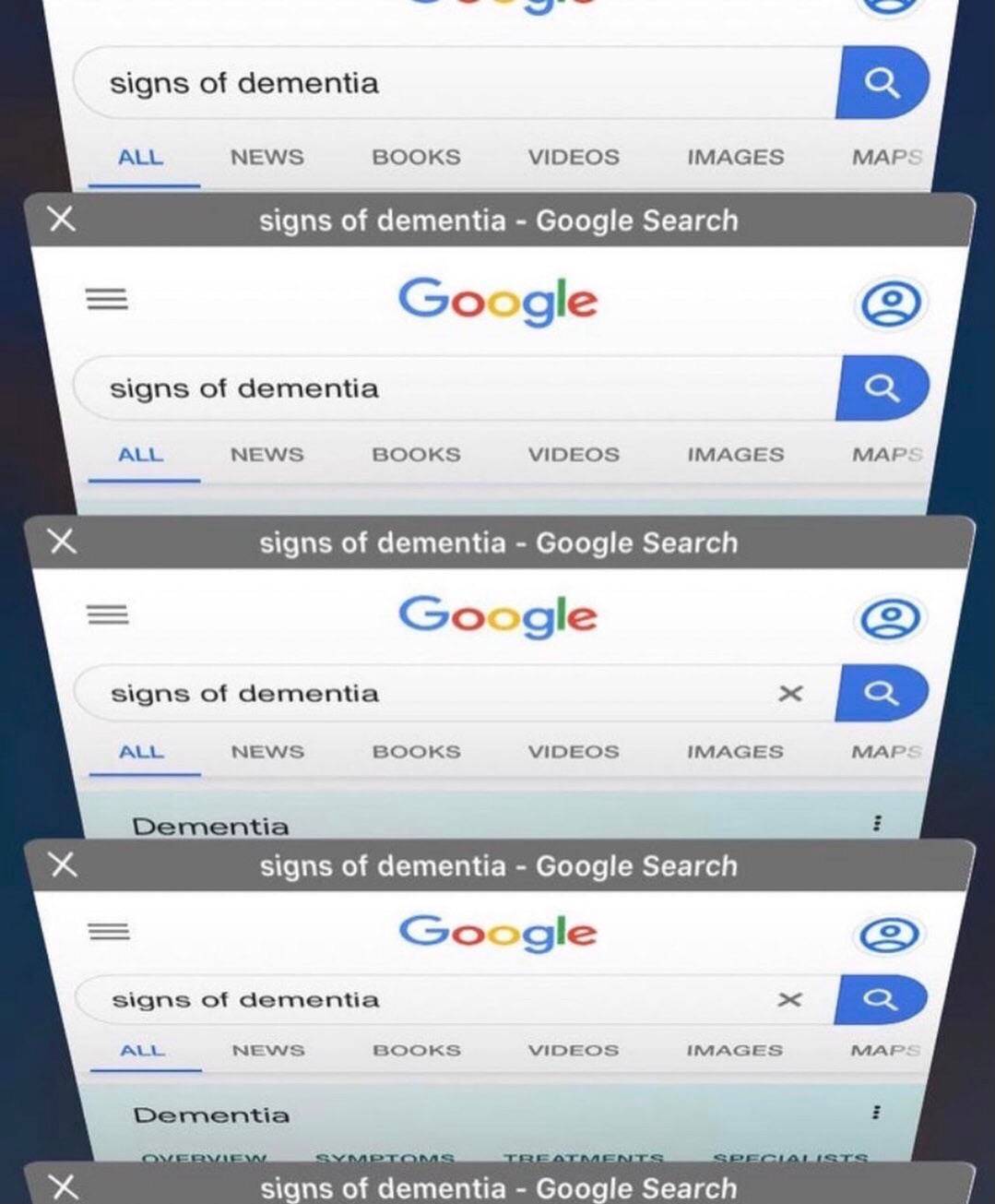Open Dementia three-dot menu in second titled tab
Image resolution: width=995 pixels, height=1204 pixels.
click(x=876, y=822)
